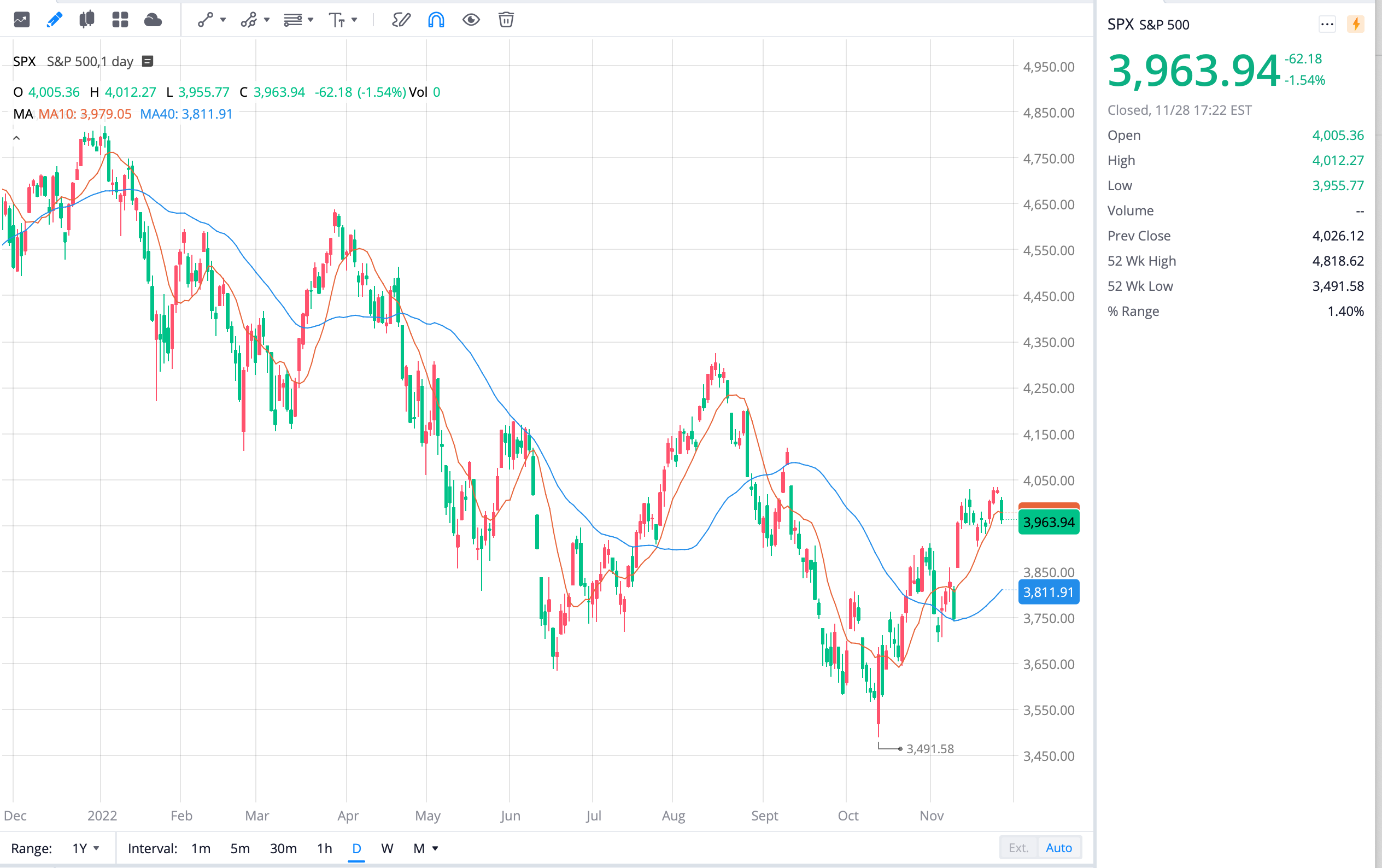Click the -1.54% change in quote panel
The height and width of the screenshot is (868, 1382).
(1304, 80)
